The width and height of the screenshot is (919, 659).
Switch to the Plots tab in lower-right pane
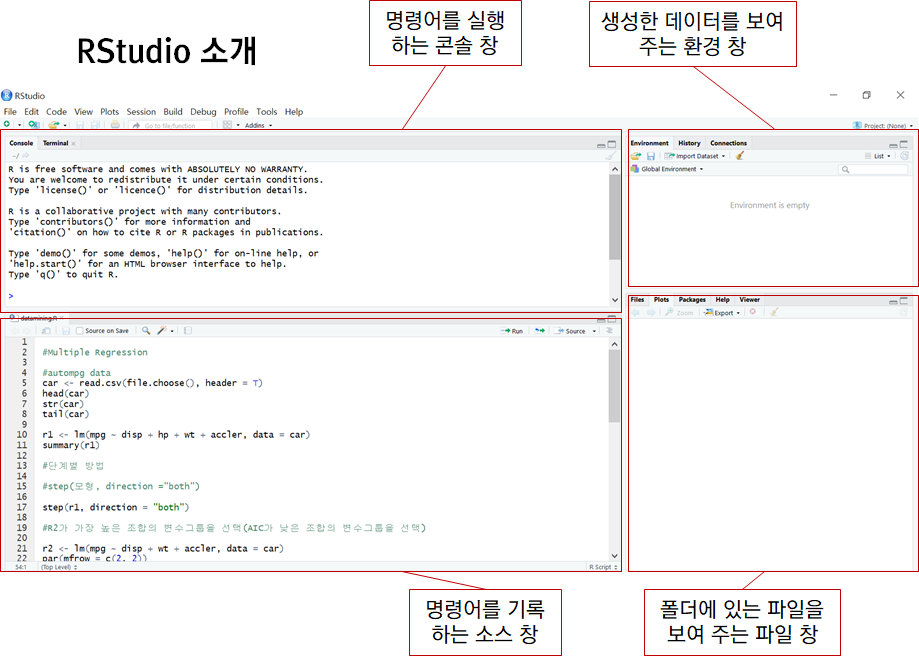click(x=661, y=300)
